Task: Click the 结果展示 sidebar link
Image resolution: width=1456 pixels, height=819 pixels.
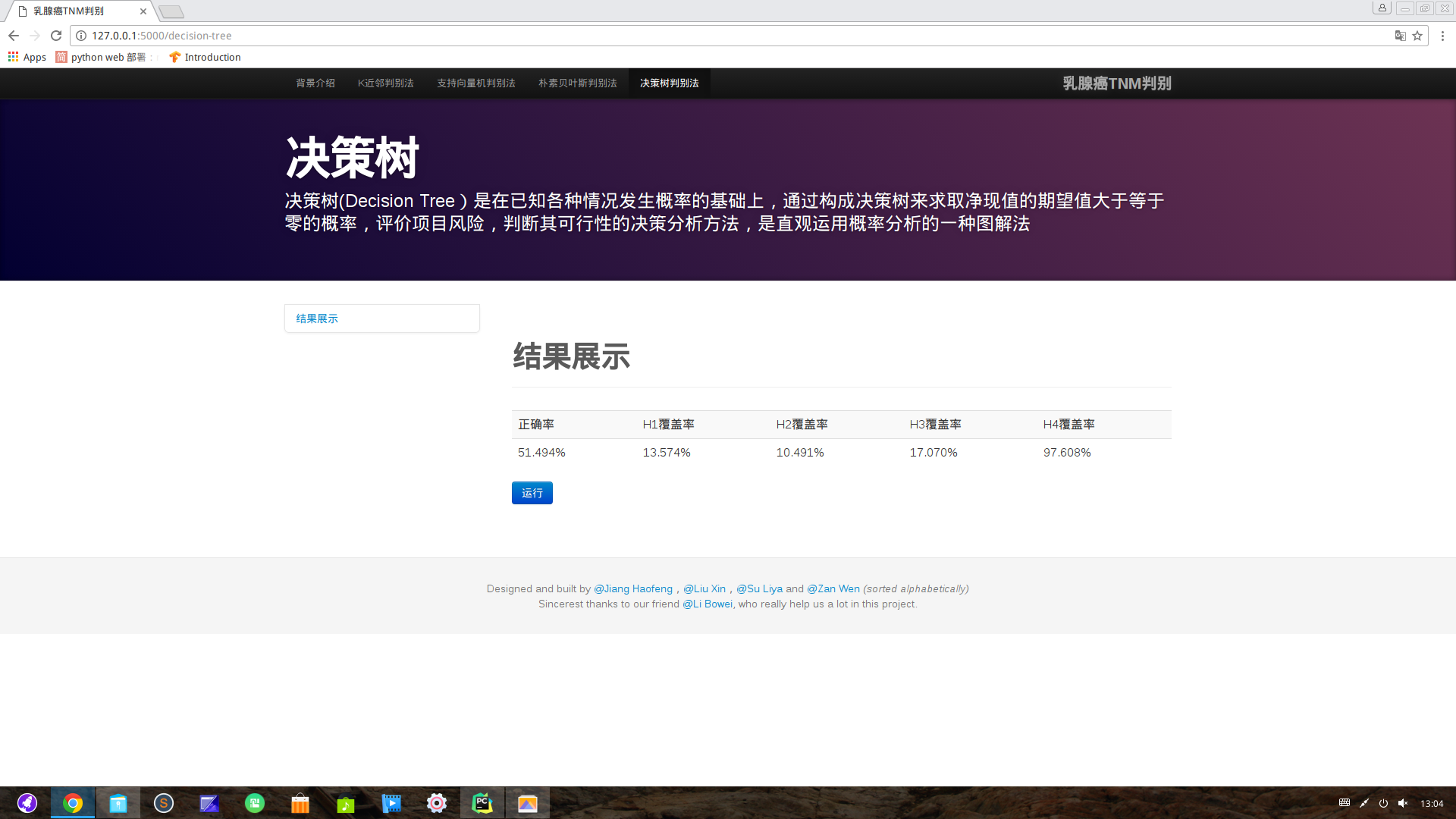Action: click(317, 318)
